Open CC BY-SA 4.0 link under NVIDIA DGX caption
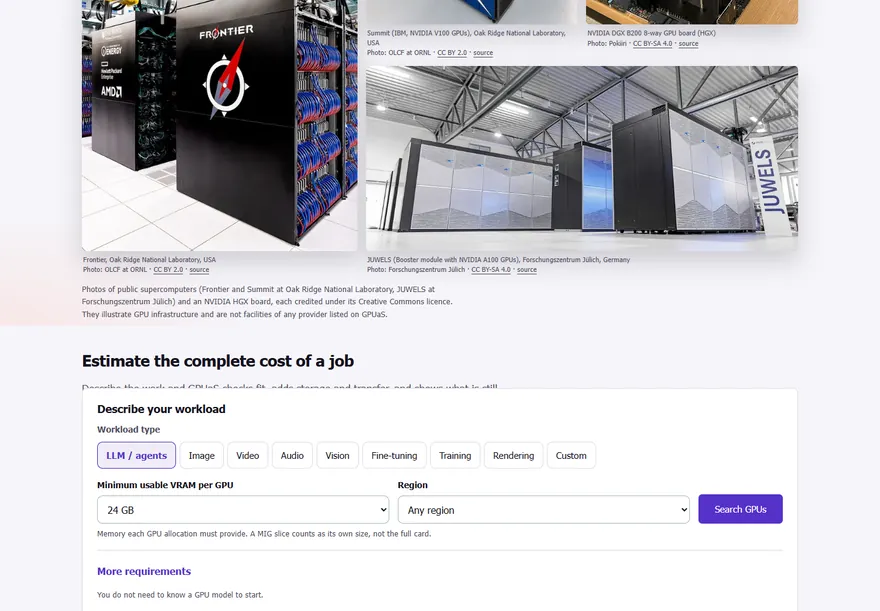The image size is (880, 611). 652,43
